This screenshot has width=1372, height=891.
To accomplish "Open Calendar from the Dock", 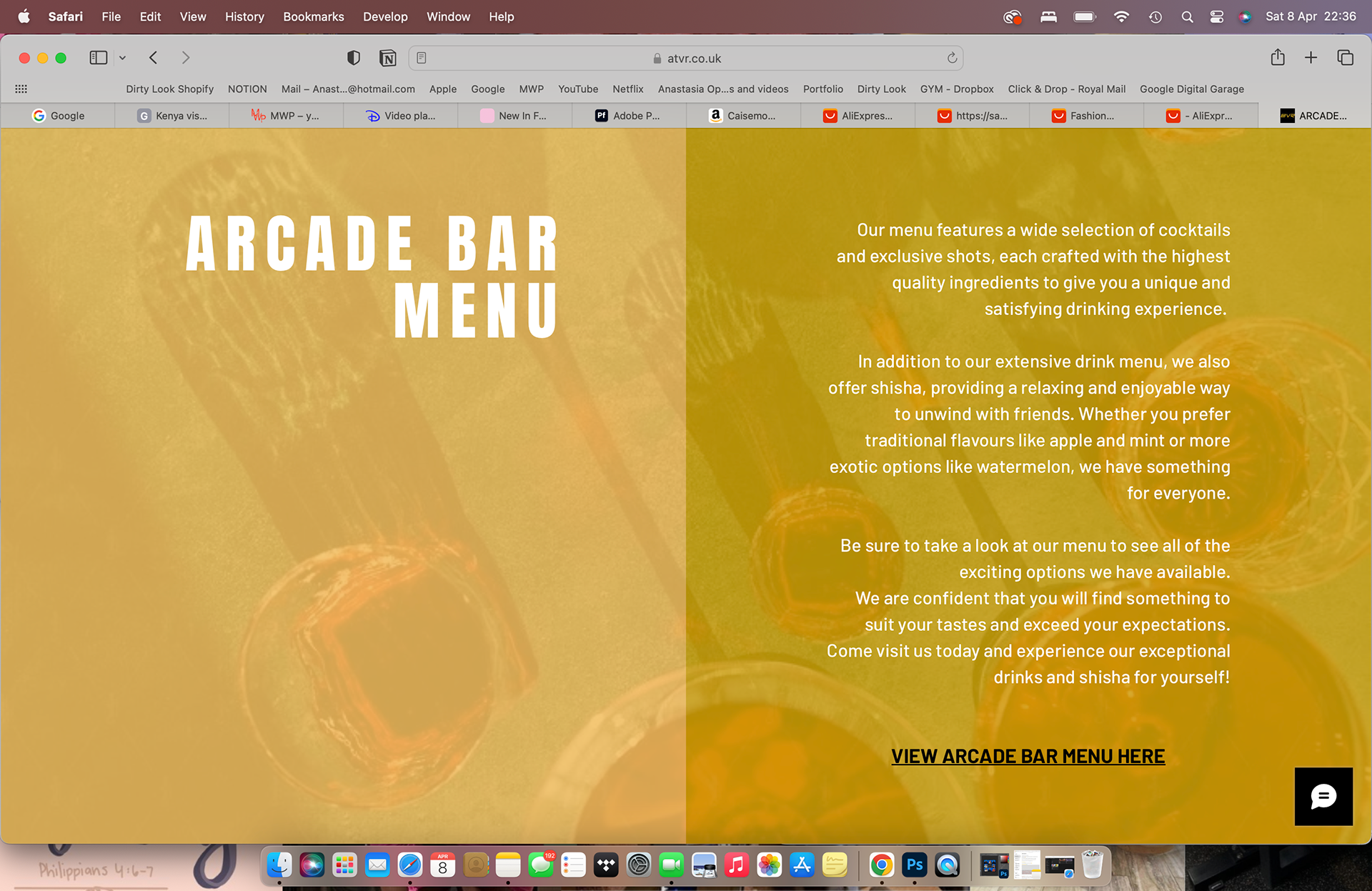I will point(442,865).
